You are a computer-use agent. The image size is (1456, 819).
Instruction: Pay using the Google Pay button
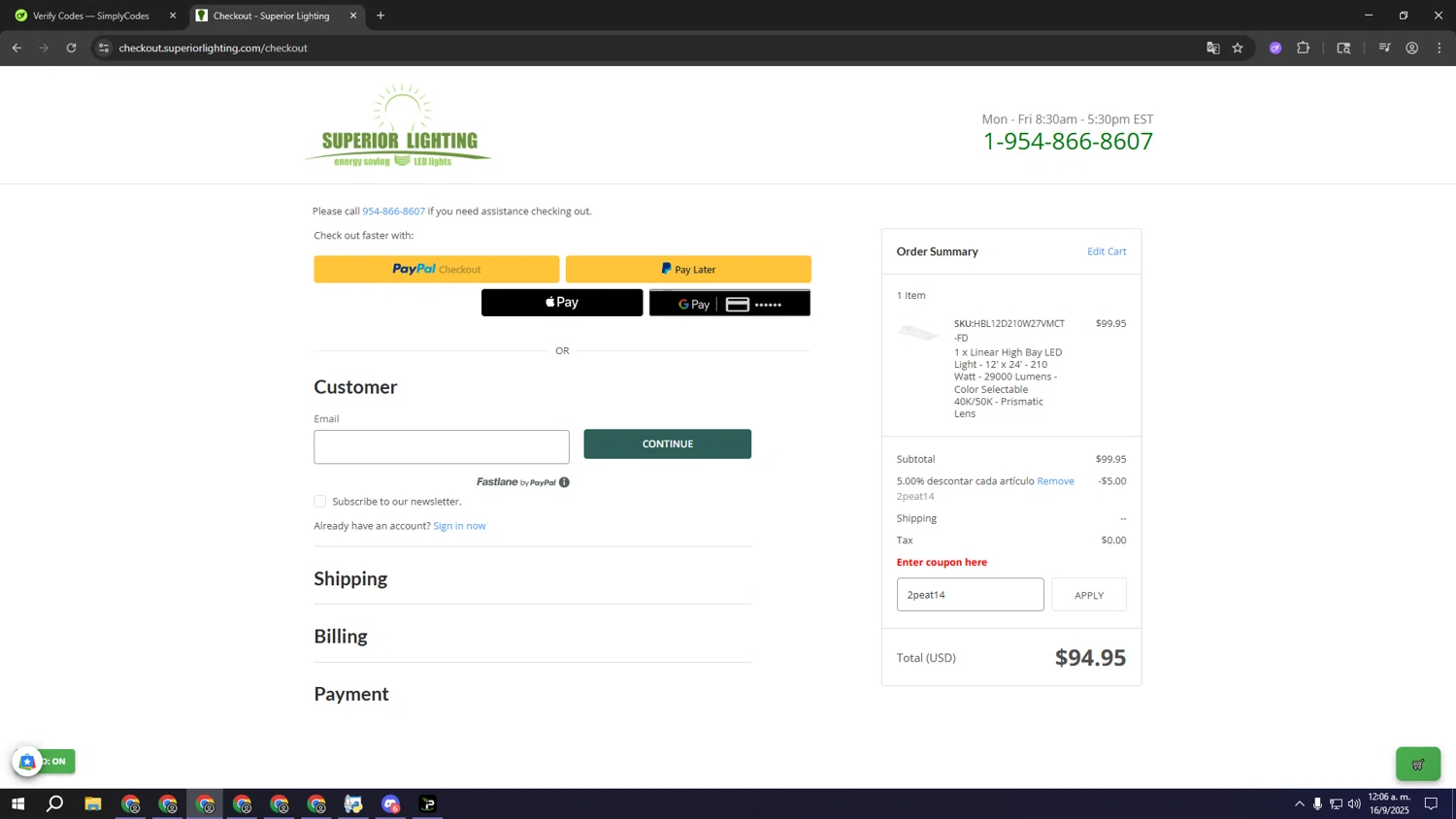730,303
